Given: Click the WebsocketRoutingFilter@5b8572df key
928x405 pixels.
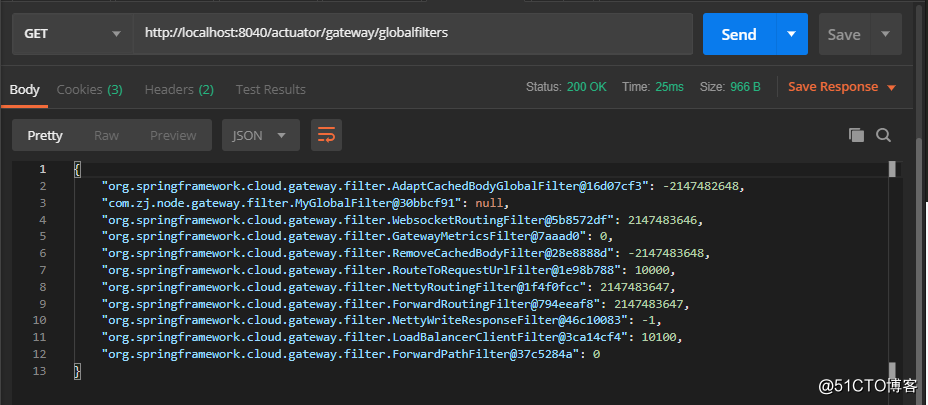Looking at the screenshot, I should (358, 220).
